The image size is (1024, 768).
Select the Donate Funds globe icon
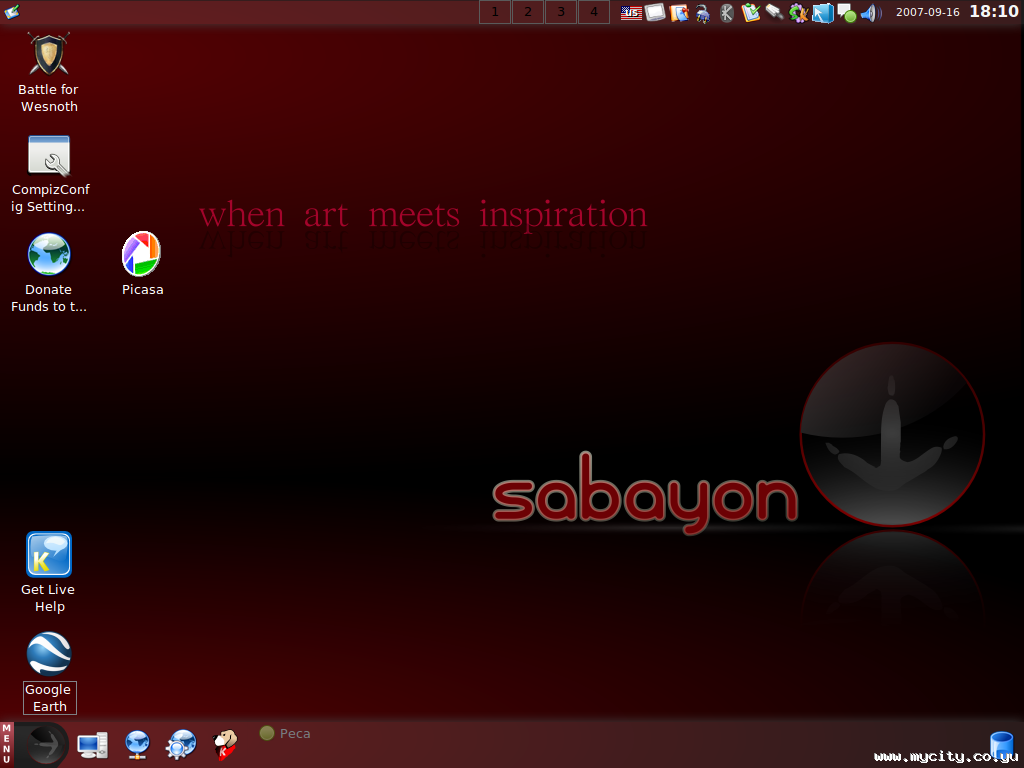49,255
